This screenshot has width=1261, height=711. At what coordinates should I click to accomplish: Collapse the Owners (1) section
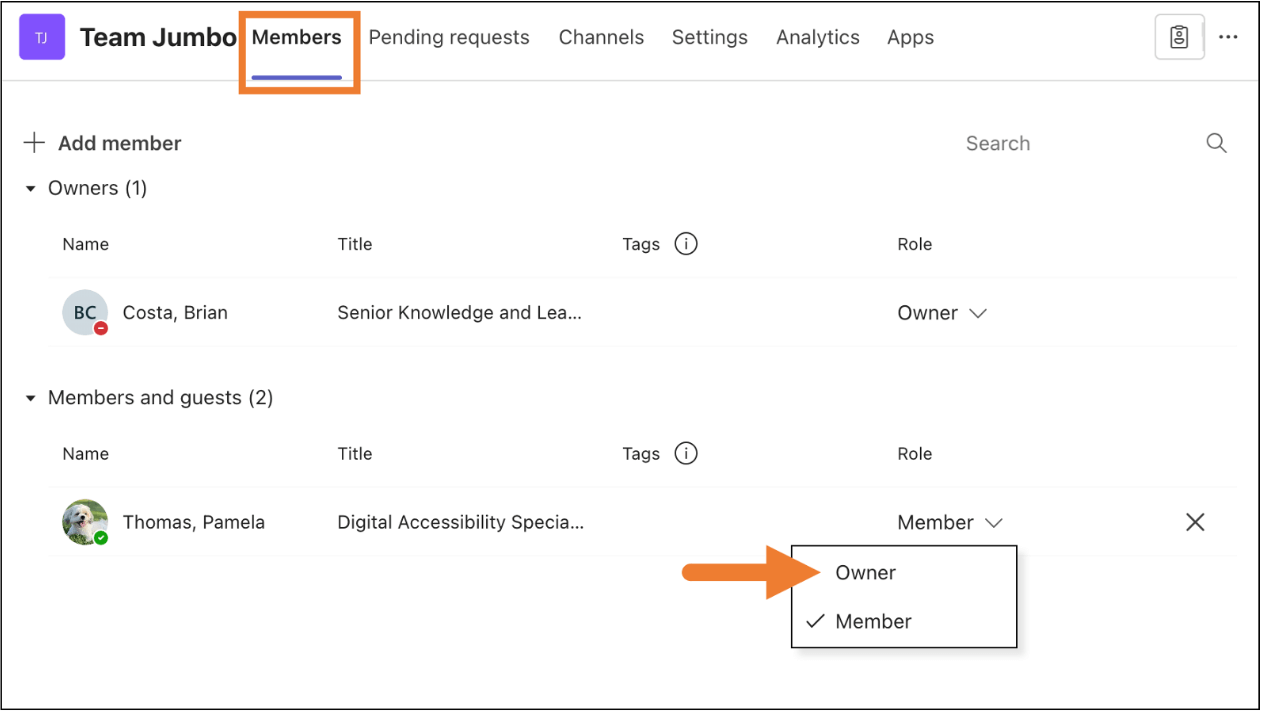coord(30,188)
